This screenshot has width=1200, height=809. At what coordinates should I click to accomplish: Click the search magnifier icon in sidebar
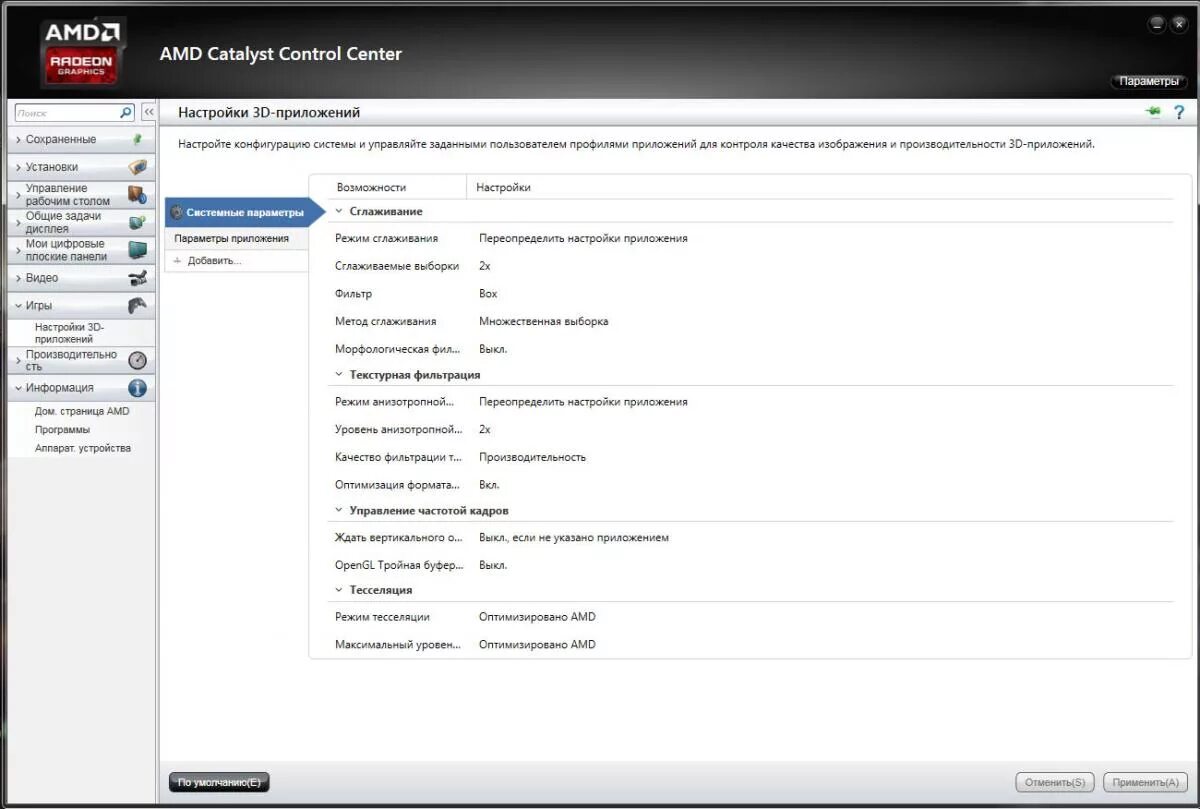tap(126, 113)
